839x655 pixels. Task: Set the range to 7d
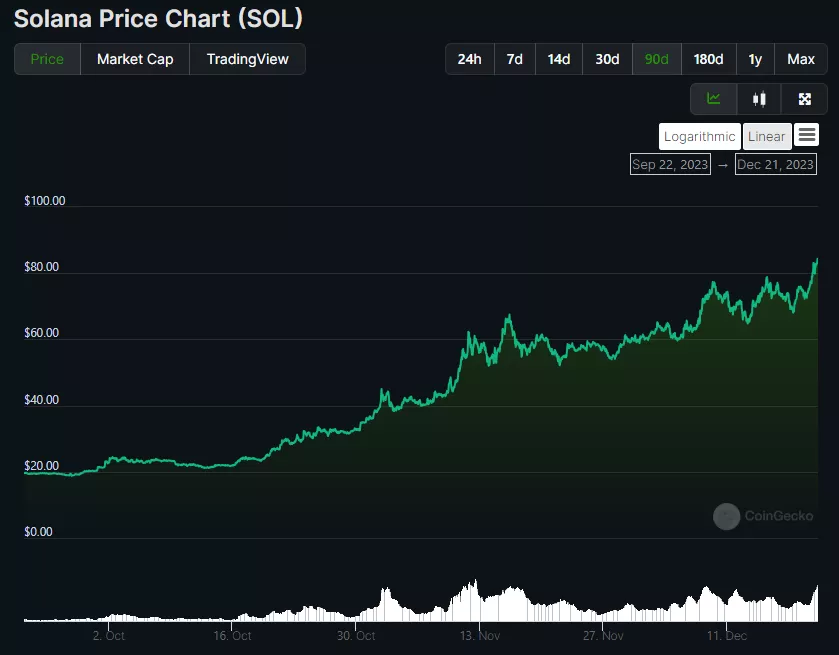[x=515, y=59]
